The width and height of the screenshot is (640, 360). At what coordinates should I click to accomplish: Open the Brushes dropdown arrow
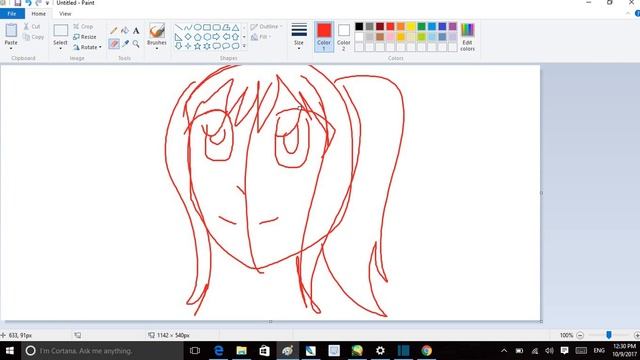[x=157, y=49]
